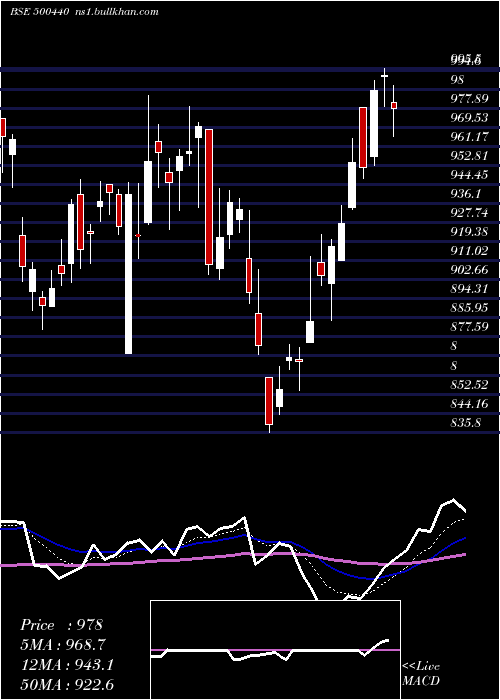Select the 877.59 price axis label
The width and height of the screenshot is (500, 700).
(x=469, y=327)
